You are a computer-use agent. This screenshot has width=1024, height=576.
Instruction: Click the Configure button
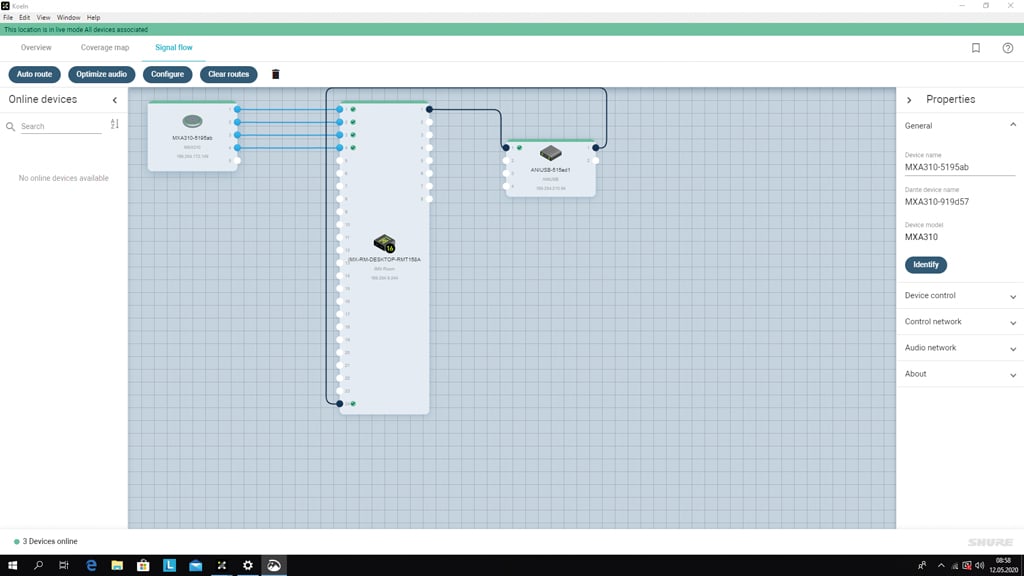167,74
